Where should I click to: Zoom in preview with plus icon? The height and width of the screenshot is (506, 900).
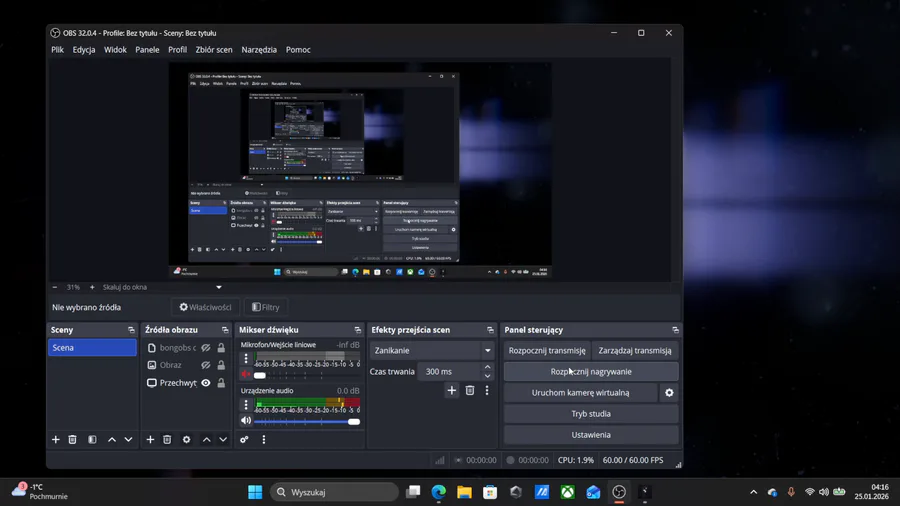92,287
